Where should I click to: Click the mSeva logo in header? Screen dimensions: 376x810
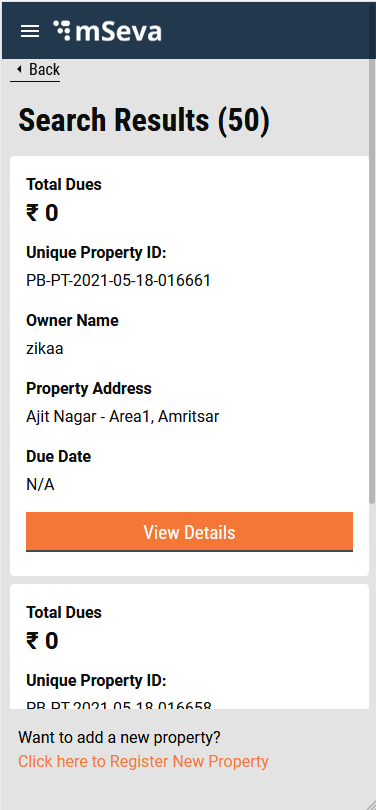point(107,31)
